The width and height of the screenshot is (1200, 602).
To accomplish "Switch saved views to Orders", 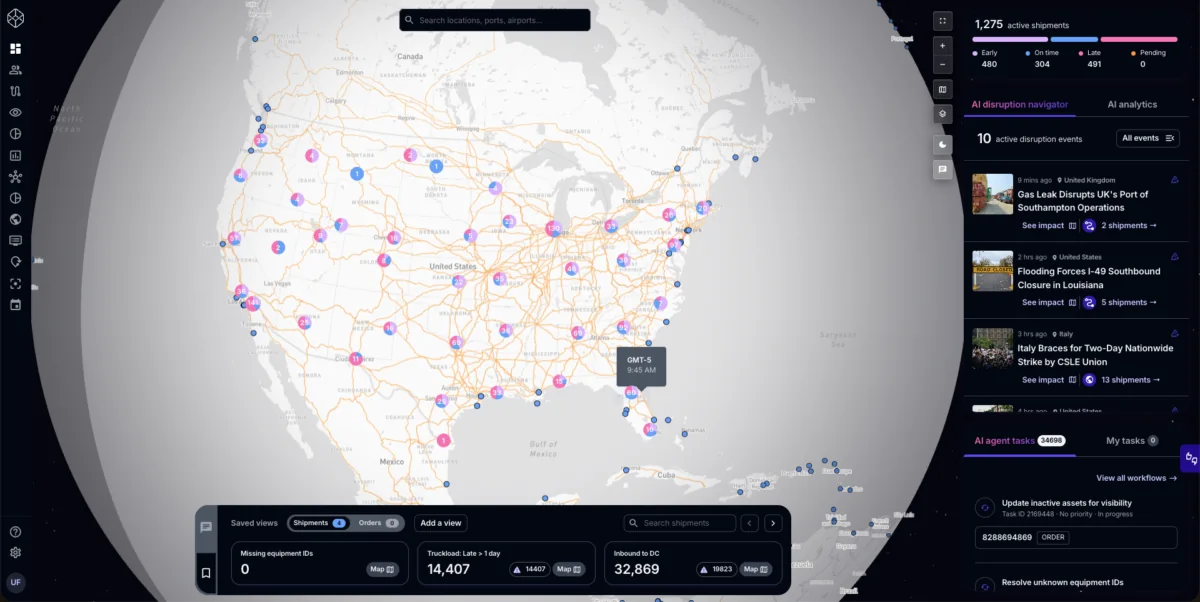I will click(378, 523).
